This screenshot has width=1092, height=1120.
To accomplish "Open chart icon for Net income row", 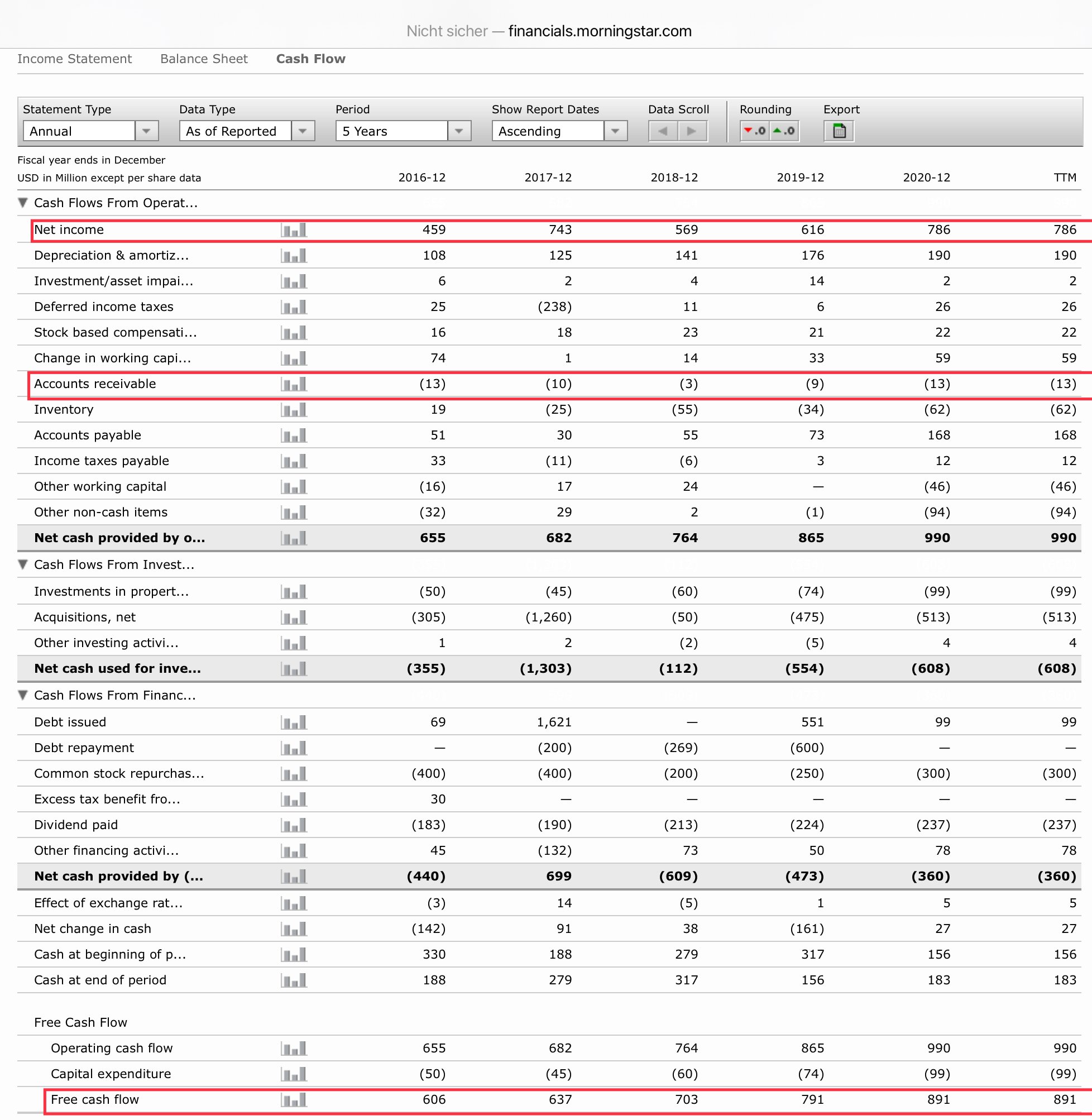I will [294, 230].
